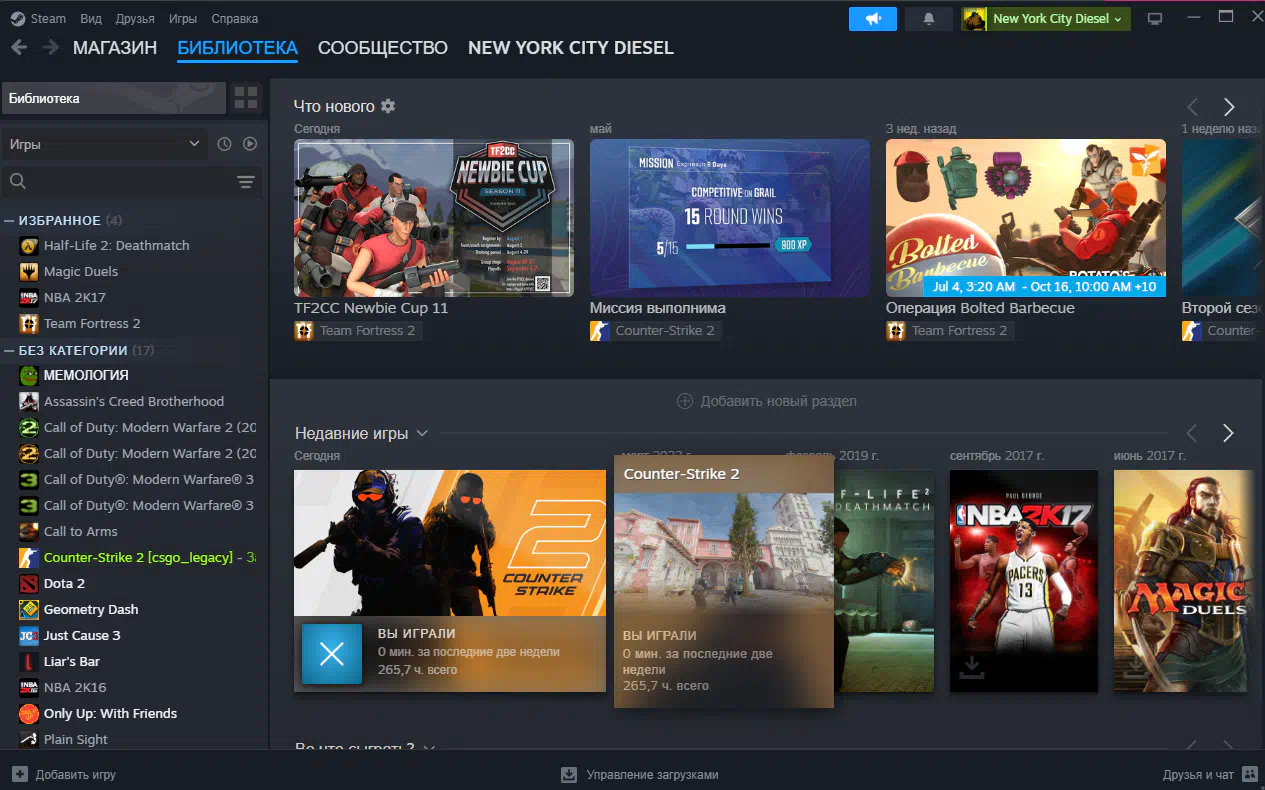
Task: Select МЕМОЛОГИЯ in the game list
Action: tap(86, 375)
